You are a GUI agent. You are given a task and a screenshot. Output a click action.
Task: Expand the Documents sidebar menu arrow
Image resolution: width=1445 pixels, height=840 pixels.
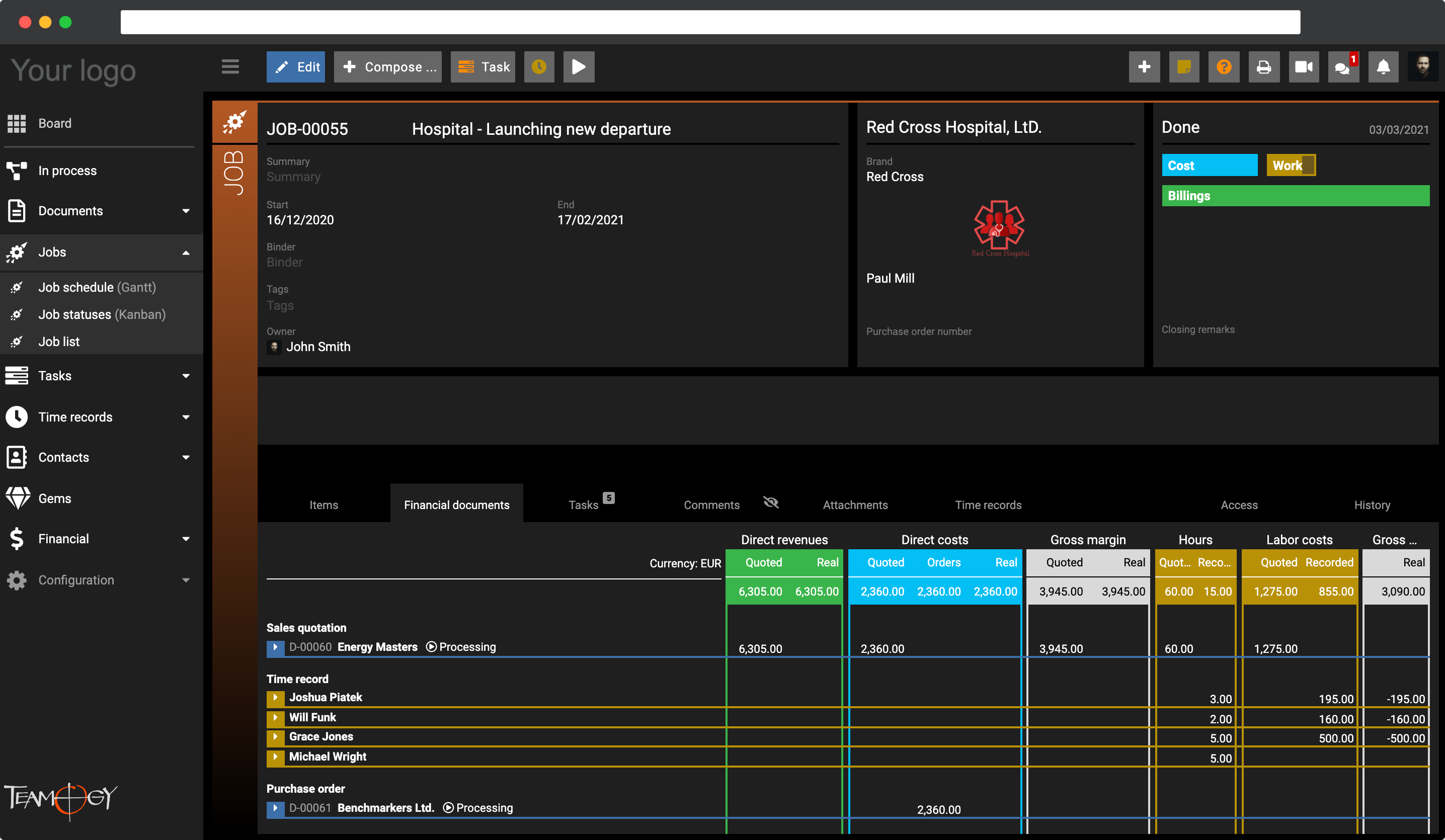tap(186, 211)
